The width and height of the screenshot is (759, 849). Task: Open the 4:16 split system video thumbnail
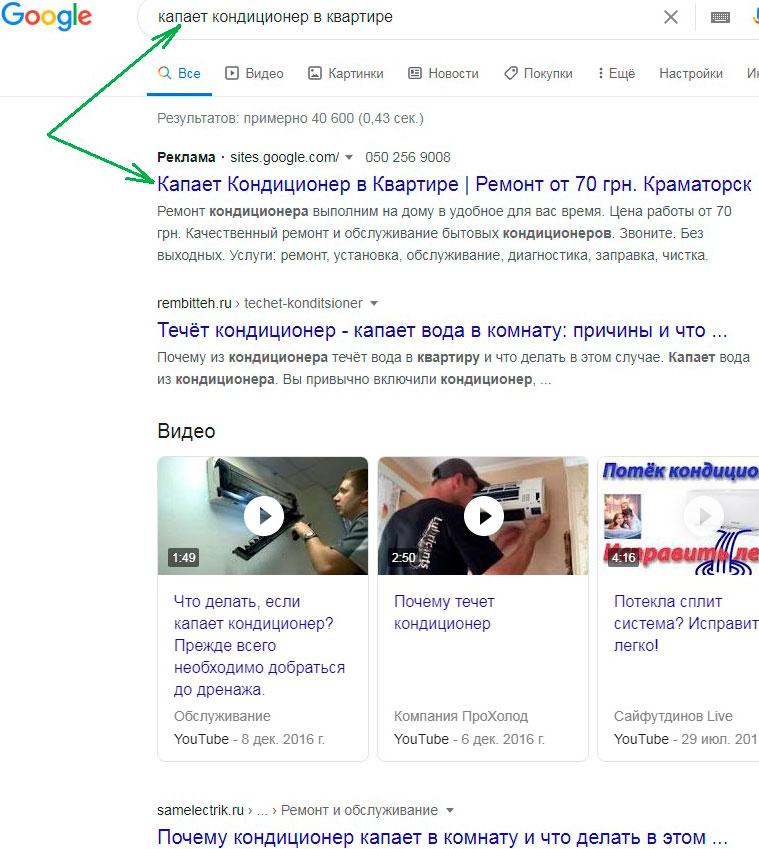click(680, 516)
